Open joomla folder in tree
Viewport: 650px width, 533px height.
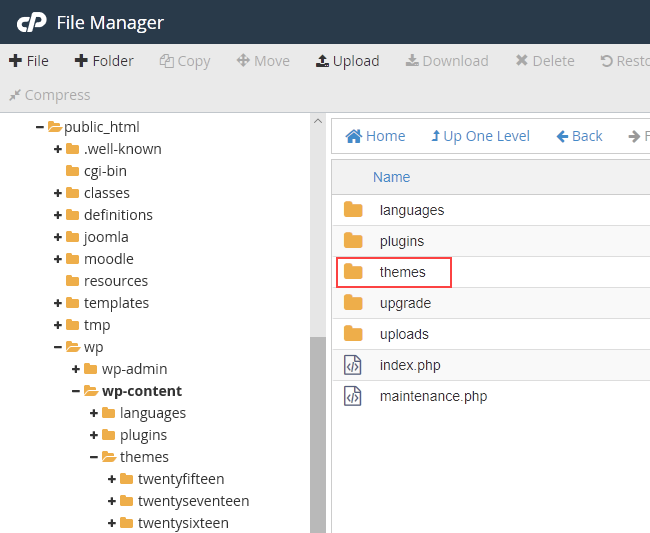coord(106,237)
